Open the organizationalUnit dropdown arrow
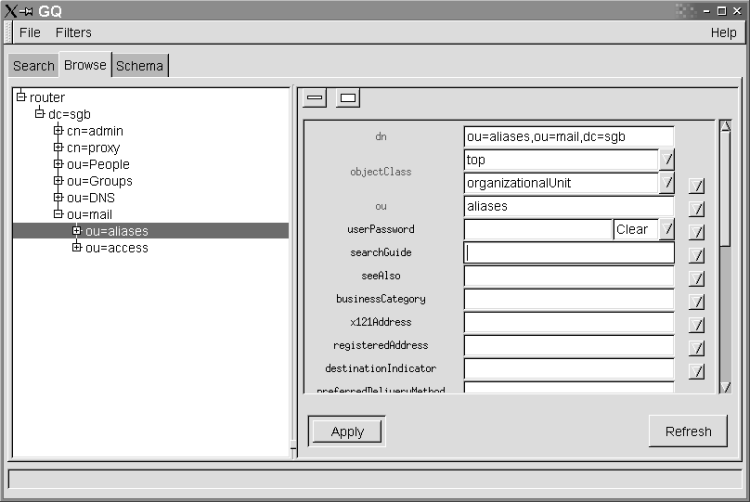Image resolution: width=750 pixels, height=502 pixels. 668,182
